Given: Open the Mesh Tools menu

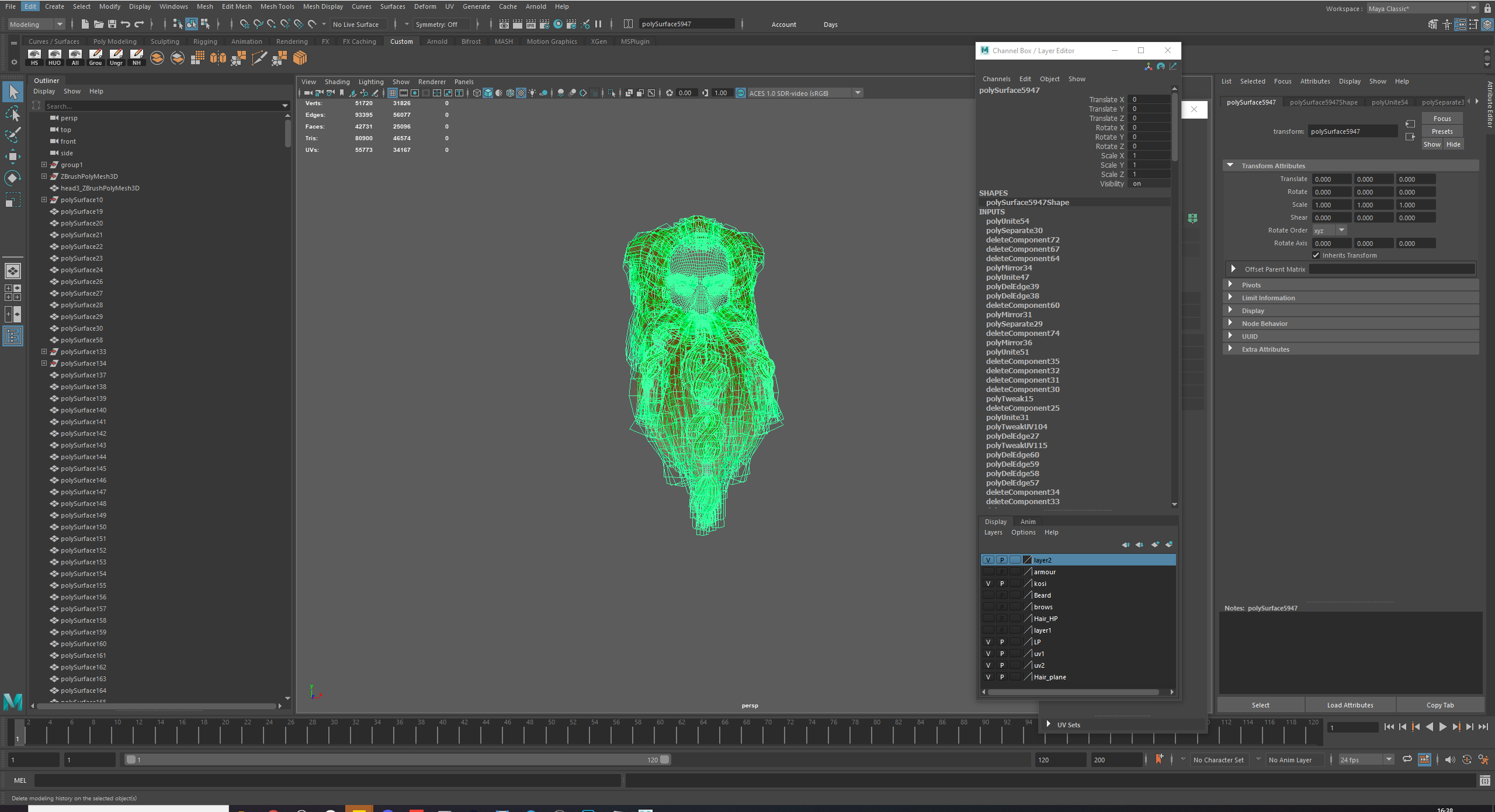Looking at the screenshot, I should coord(277,6).
